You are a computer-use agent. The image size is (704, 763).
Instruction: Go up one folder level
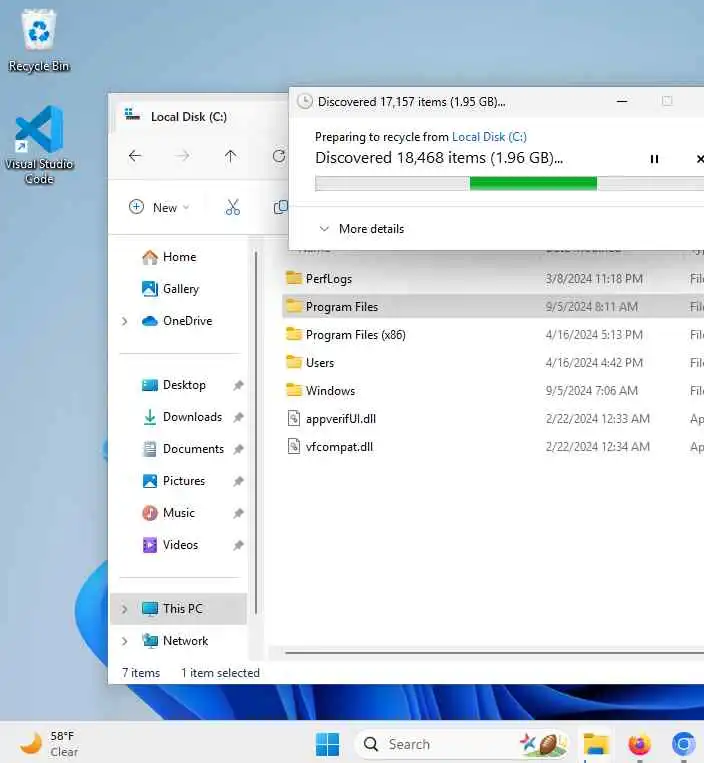tap(230, 156)
